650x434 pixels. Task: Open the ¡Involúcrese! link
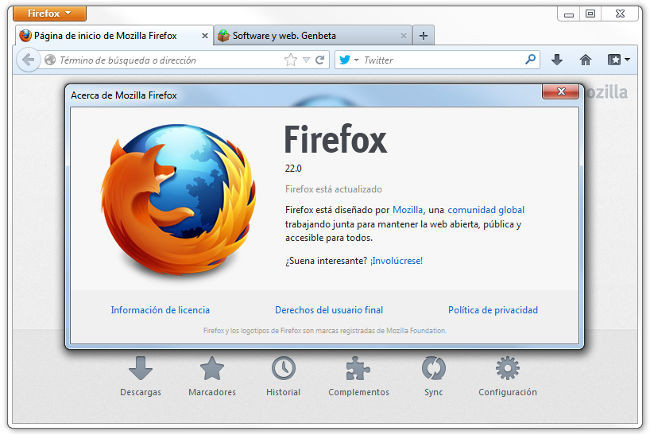pos(396,261)
